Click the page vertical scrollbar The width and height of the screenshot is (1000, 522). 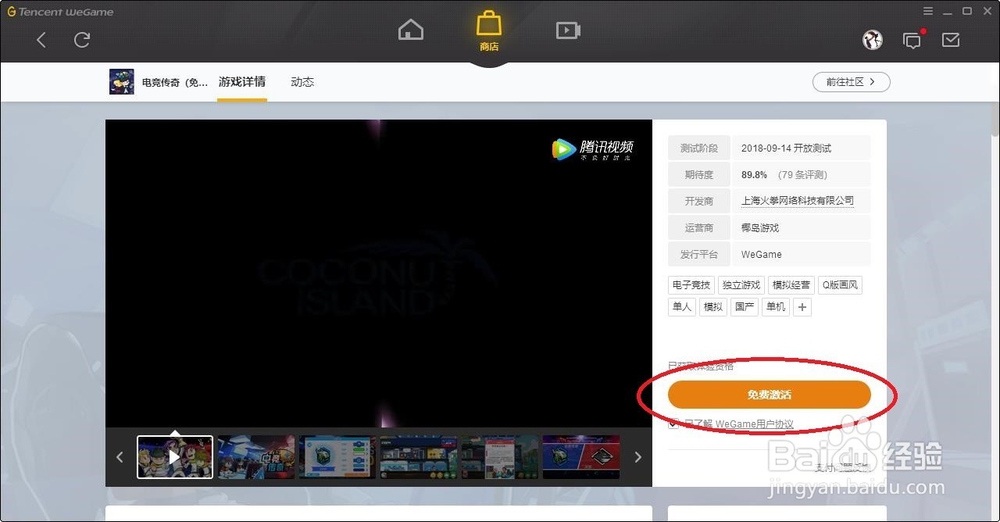click(x=996, y=118)
